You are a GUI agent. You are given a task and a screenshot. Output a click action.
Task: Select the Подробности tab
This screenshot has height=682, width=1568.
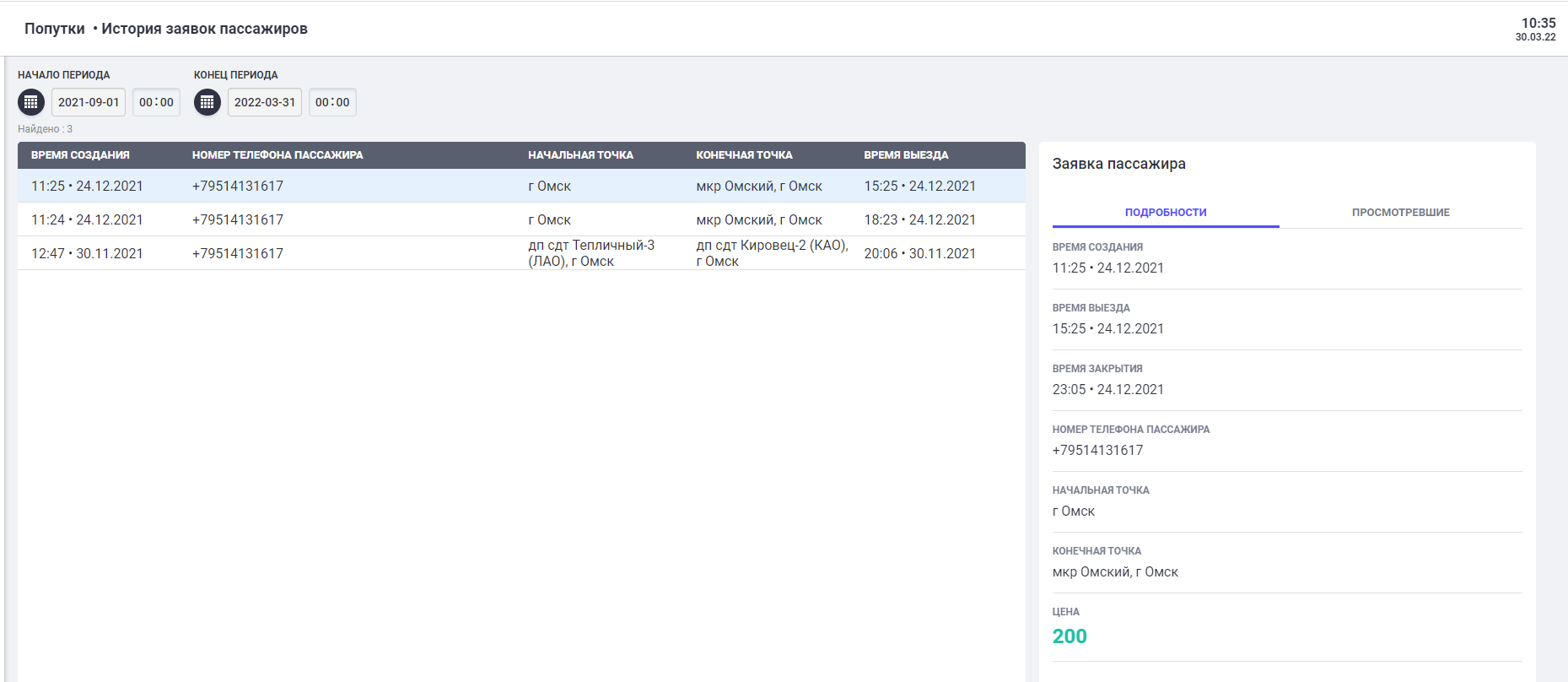click(x=1166, y=212)
